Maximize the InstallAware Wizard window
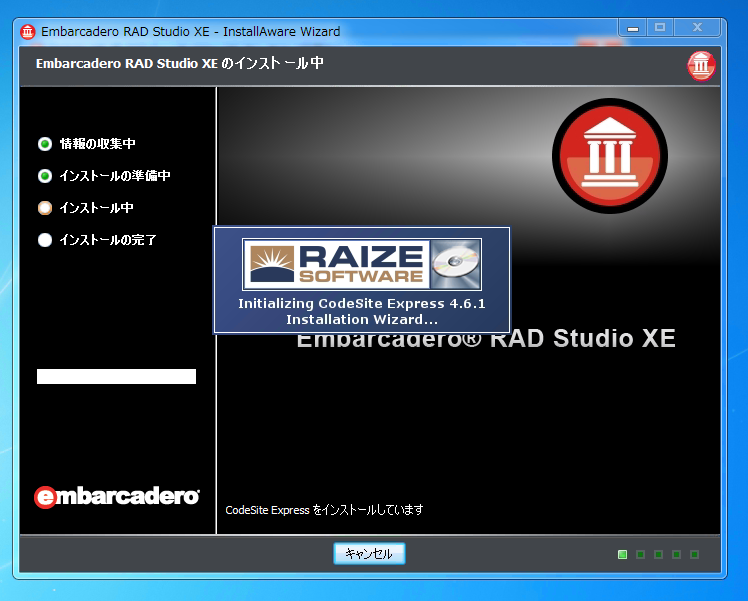 [x=660, y=28]
